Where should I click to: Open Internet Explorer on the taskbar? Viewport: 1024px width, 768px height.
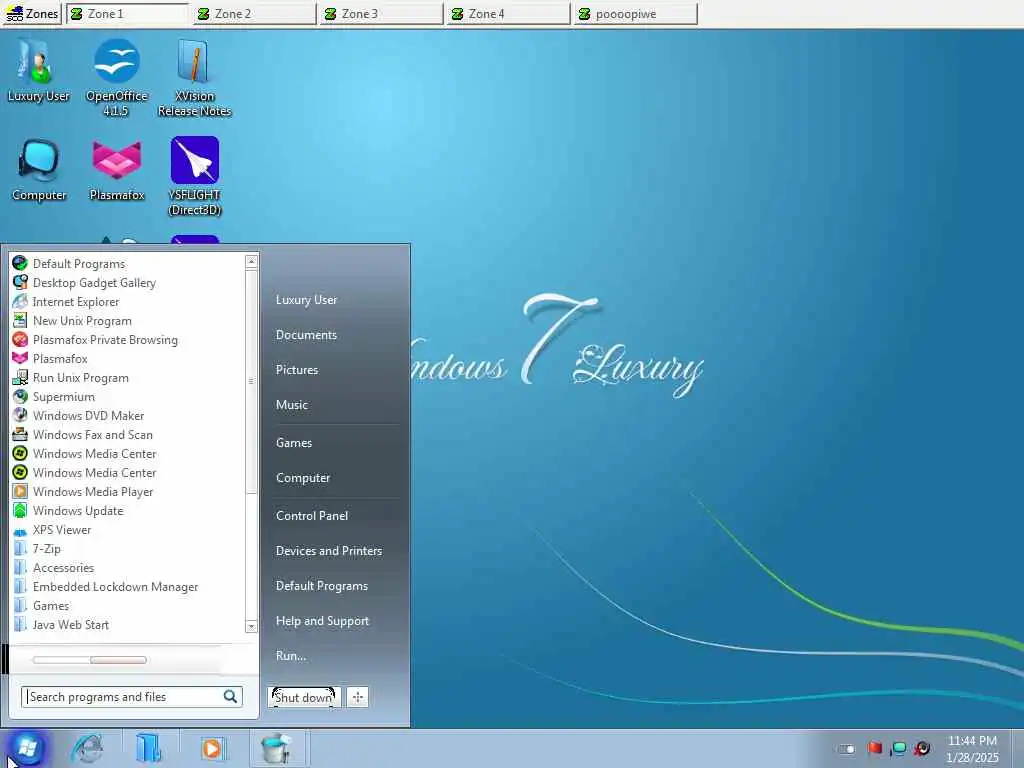88,748
